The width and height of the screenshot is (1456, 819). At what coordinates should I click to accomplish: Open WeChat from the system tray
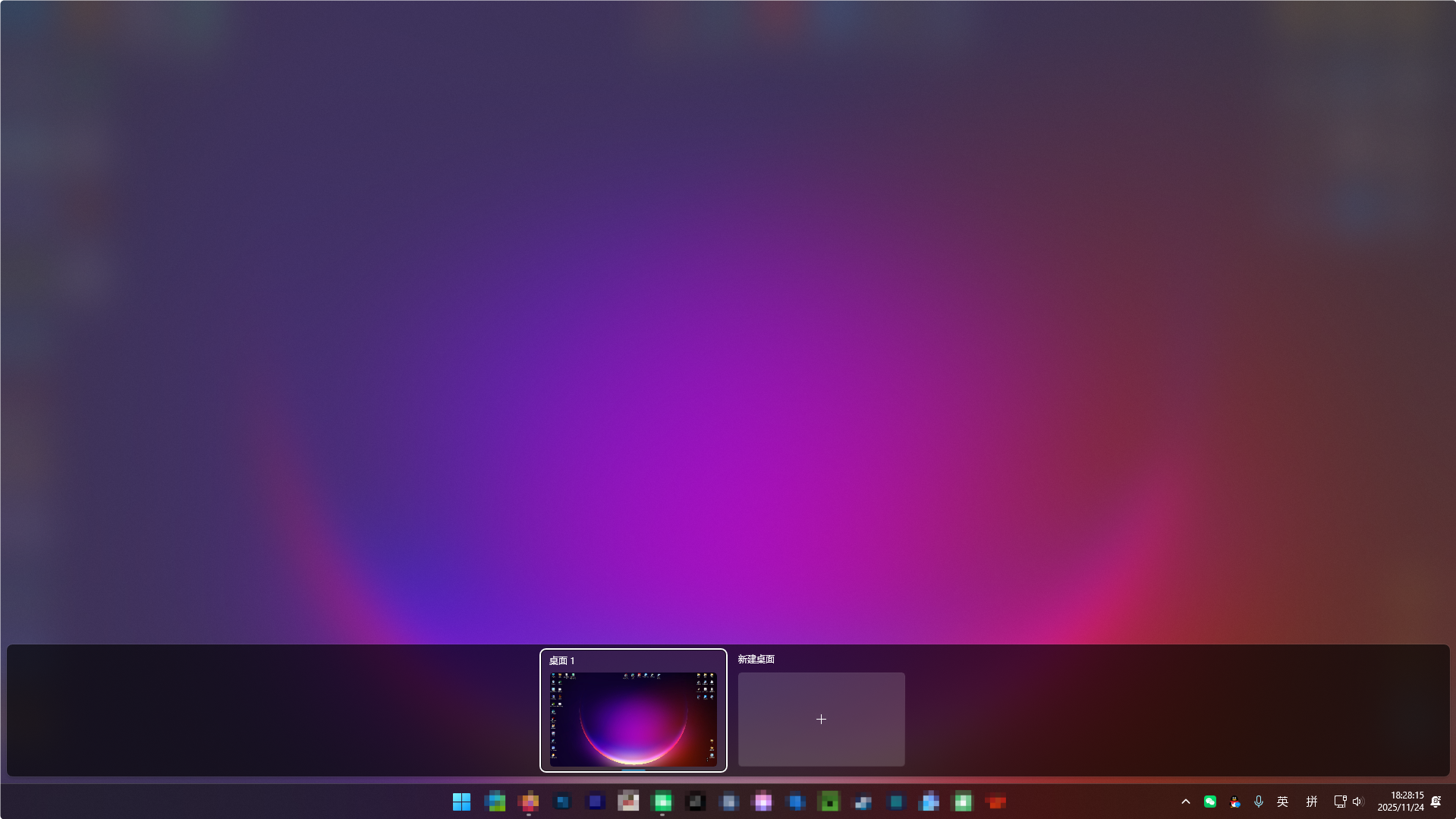[x=1209, y=801]
